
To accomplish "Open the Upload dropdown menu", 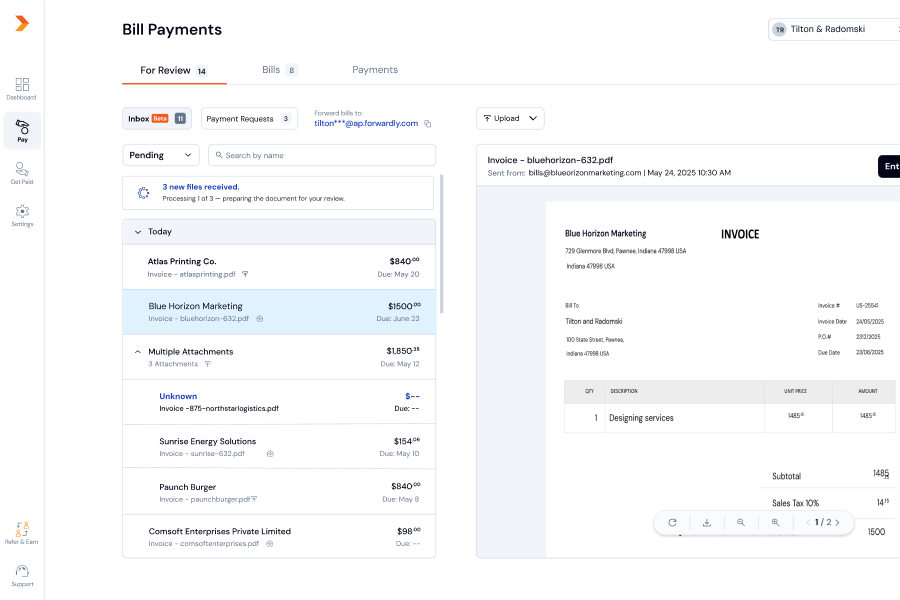I will pos(510,118).
